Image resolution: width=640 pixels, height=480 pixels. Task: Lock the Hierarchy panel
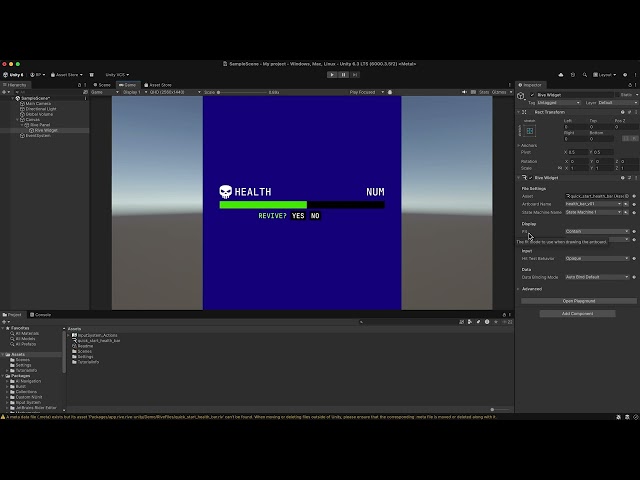[x=79, y=85]
